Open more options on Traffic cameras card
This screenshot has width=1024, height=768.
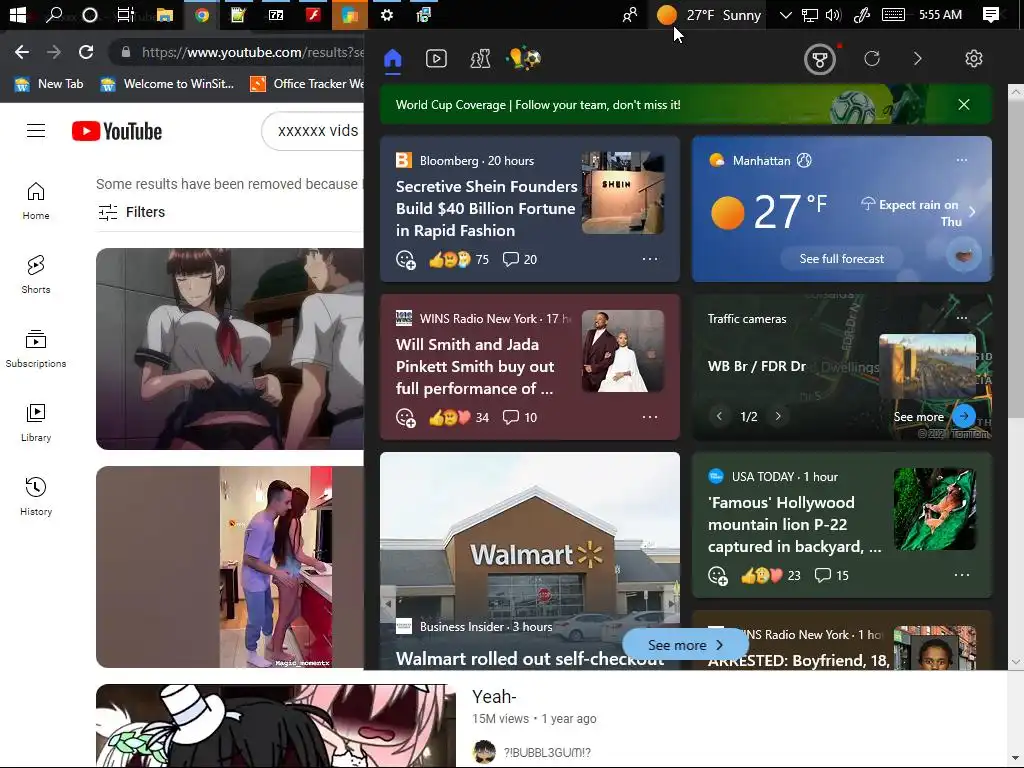(x=961, y=318)
